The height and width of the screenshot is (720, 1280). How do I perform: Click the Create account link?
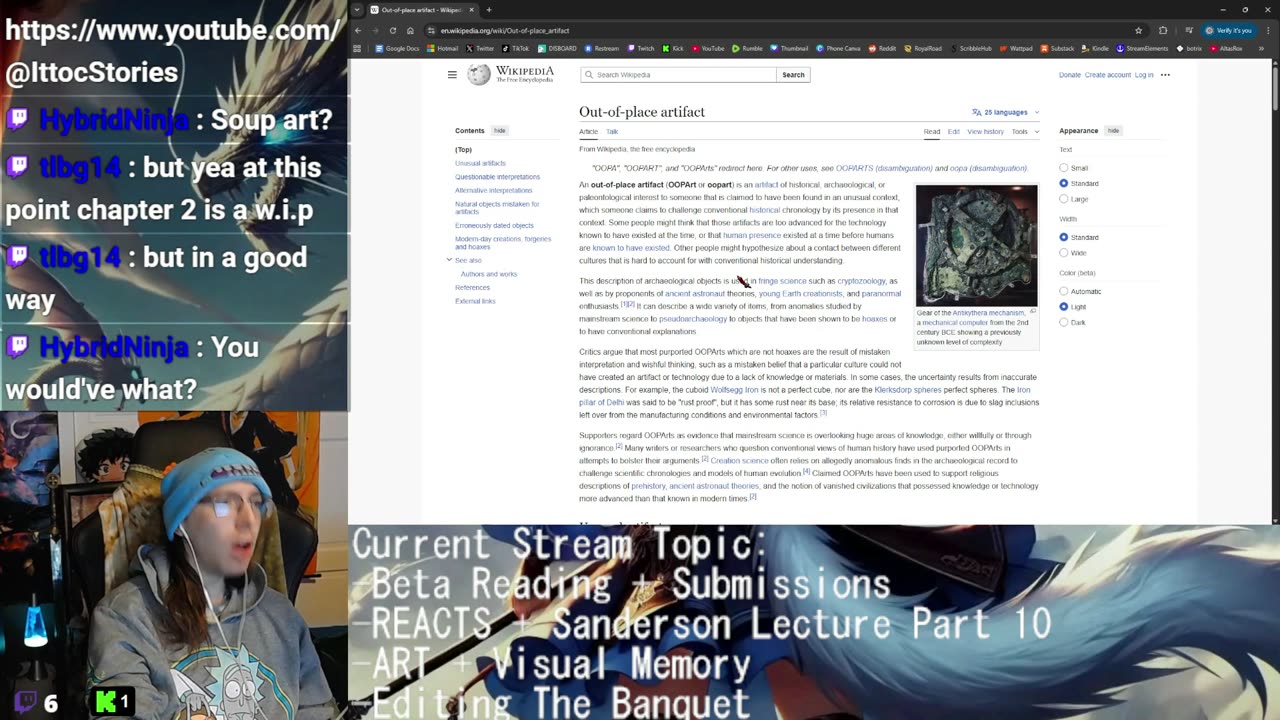coord(1108,75)
